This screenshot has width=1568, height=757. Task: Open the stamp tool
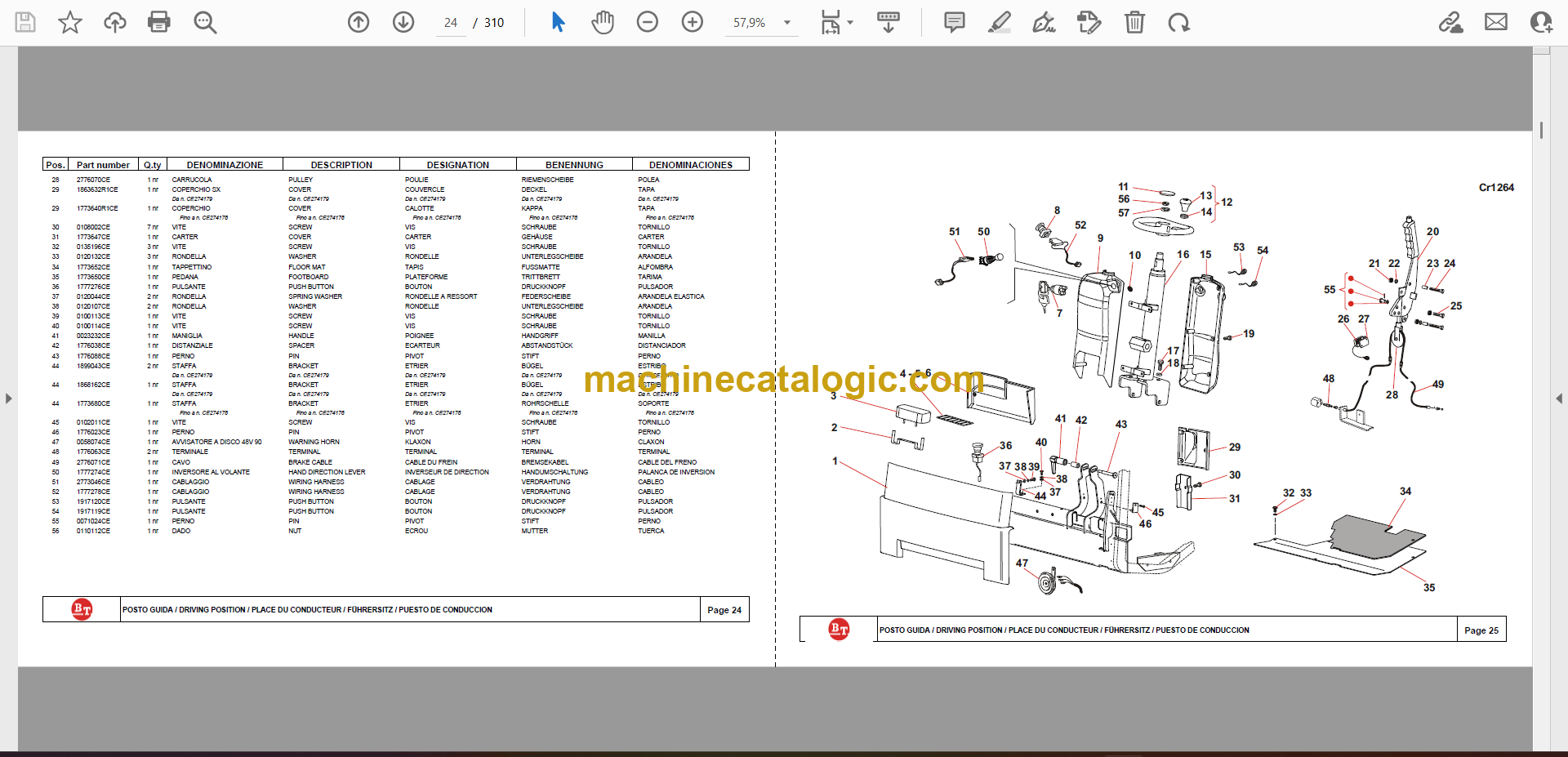pyautogui.click(x=1089, y=22)
